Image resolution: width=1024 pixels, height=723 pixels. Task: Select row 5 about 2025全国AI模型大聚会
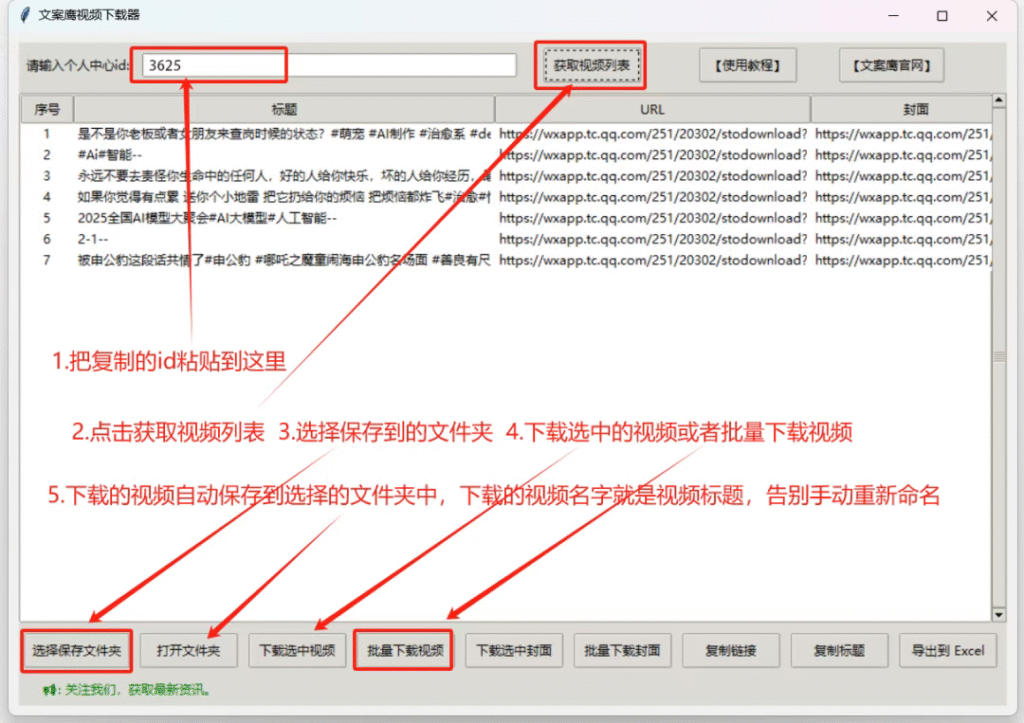tap(208, 218)
